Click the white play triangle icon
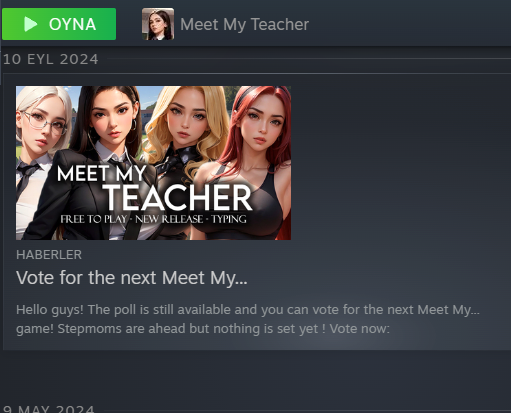 click(x=31, y=24)
